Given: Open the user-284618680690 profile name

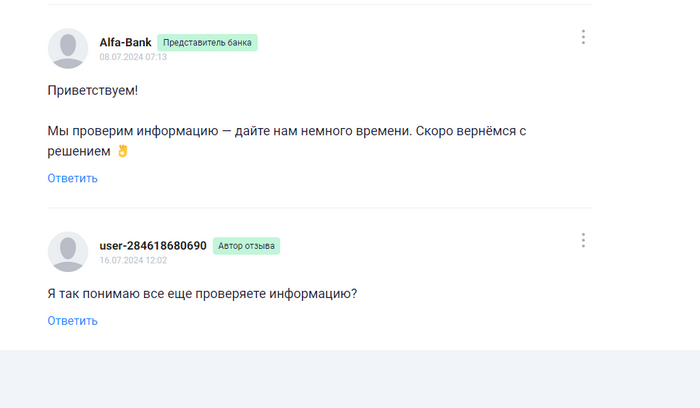Looking at the screenshot, I should pos(153,245).
